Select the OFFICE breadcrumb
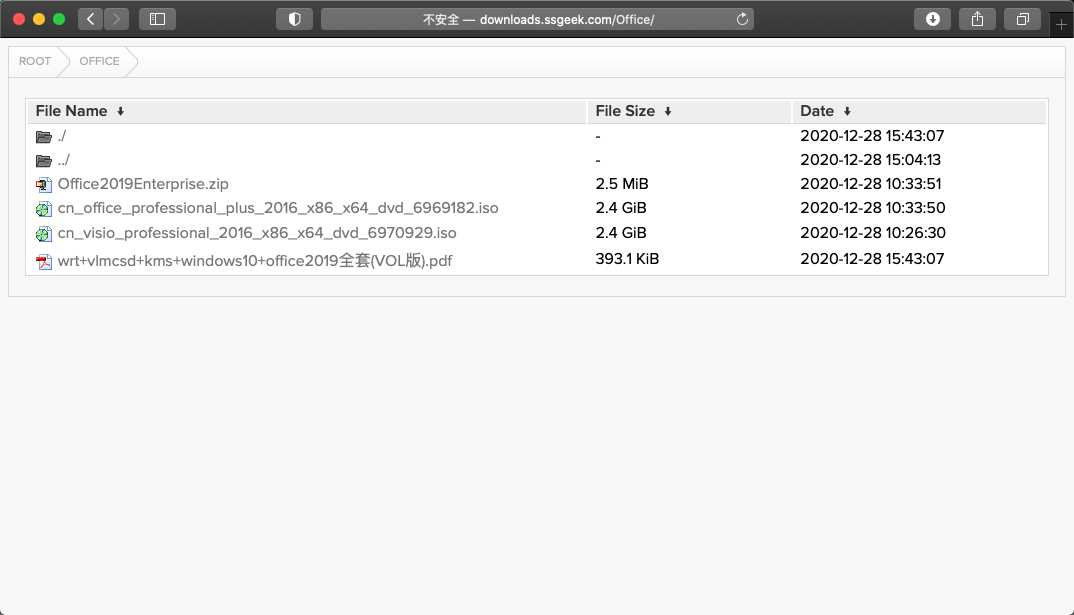1074x615 pixels. 99,61
